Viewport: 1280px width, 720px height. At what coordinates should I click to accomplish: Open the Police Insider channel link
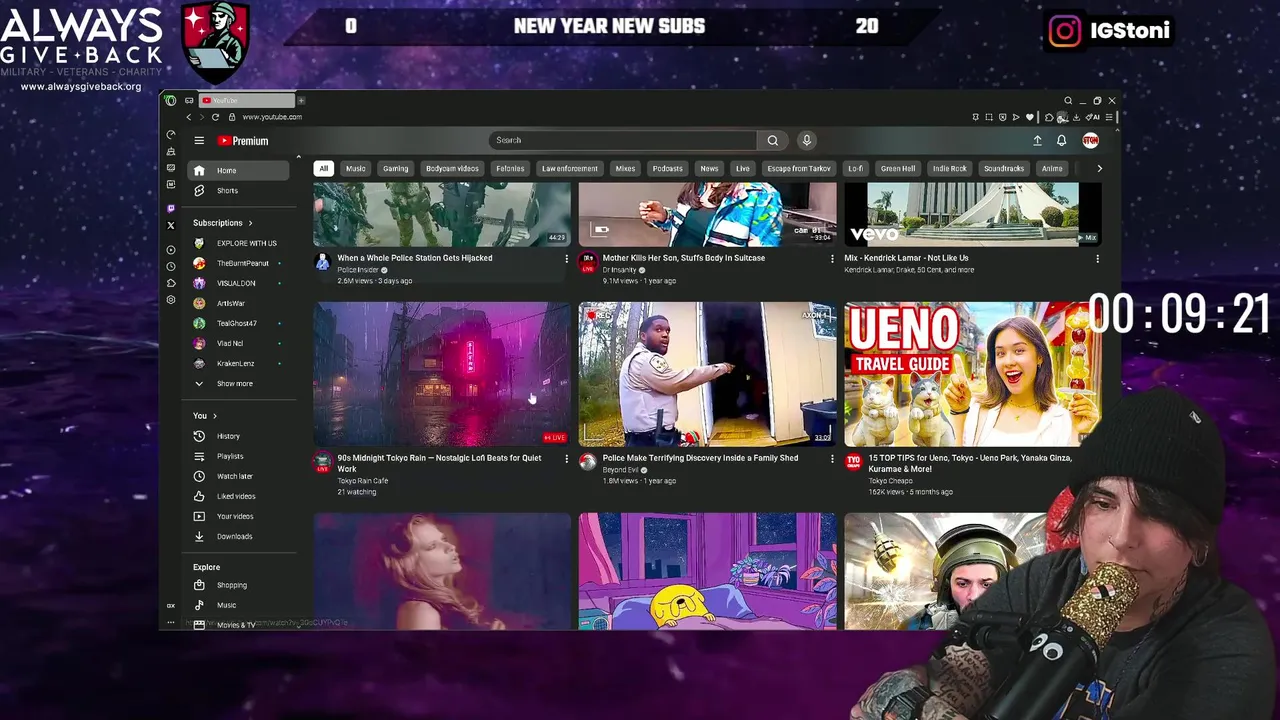pos(358,270)
